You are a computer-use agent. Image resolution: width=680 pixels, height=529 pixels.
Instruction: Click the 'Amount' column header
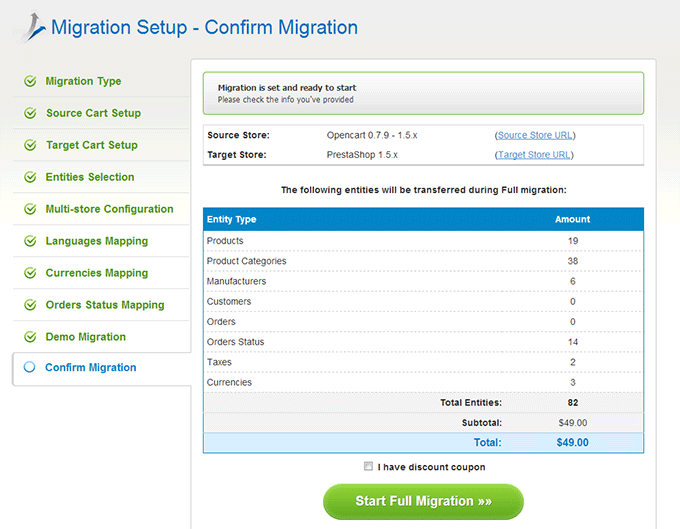572,219
